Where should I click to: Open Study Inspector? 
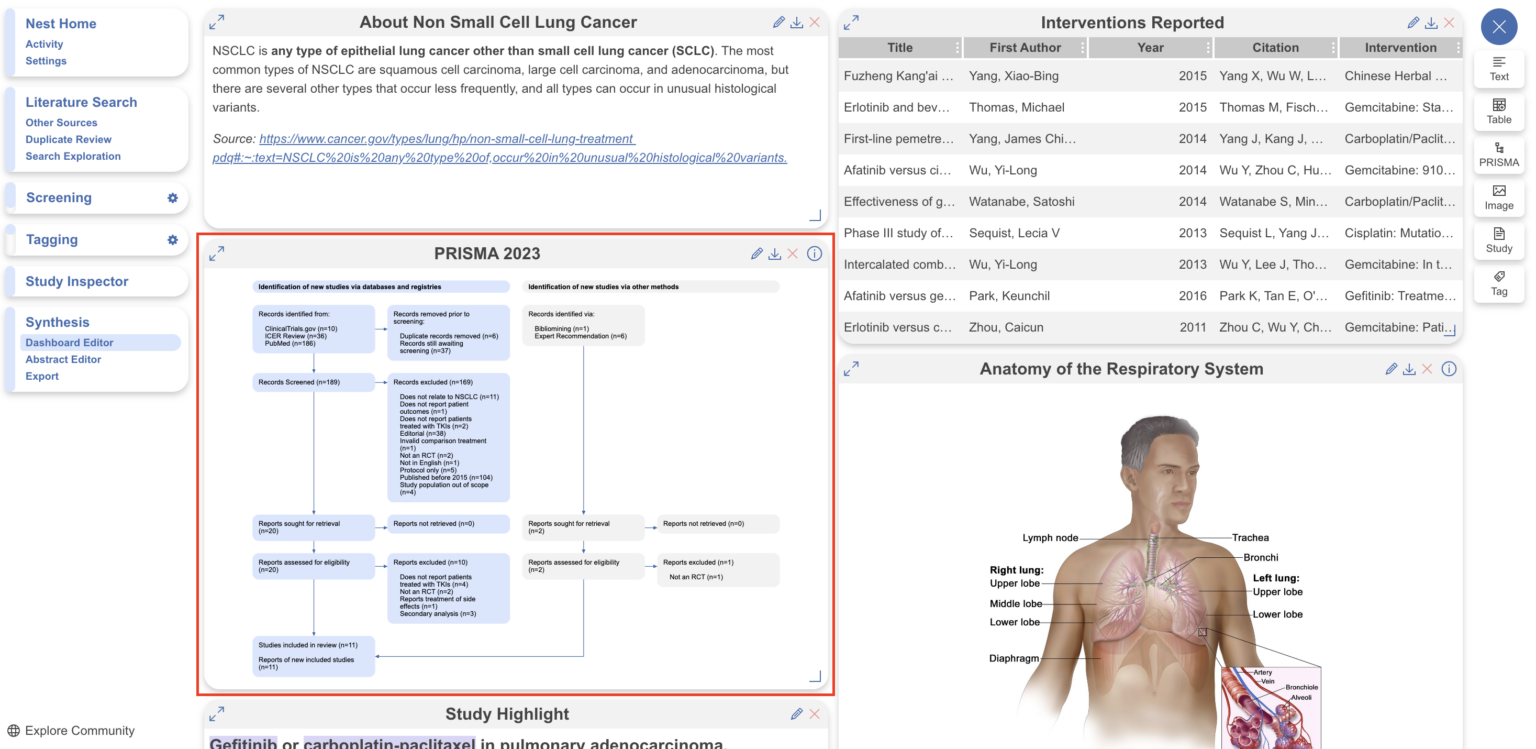[77, 282]
